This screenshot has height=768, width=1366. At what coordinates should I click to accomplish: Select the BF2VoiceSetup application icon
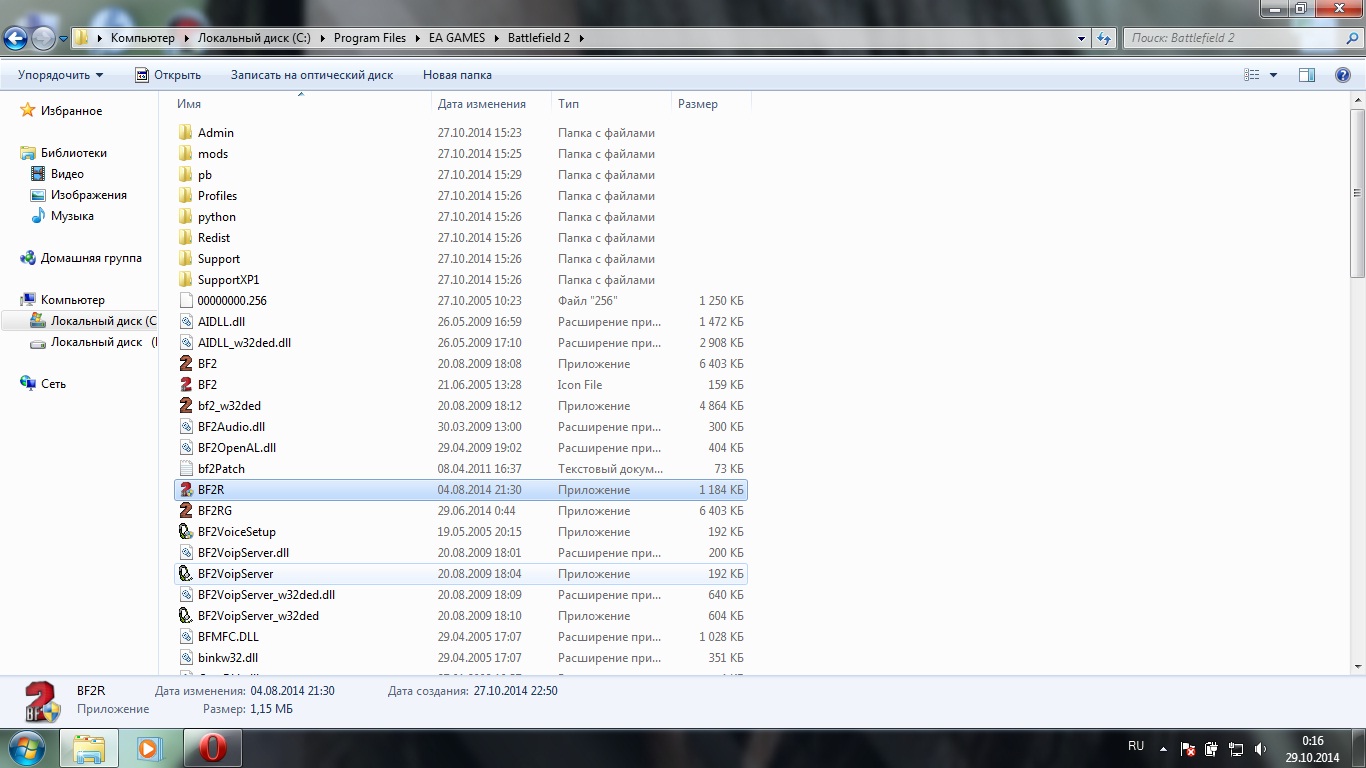186,532
